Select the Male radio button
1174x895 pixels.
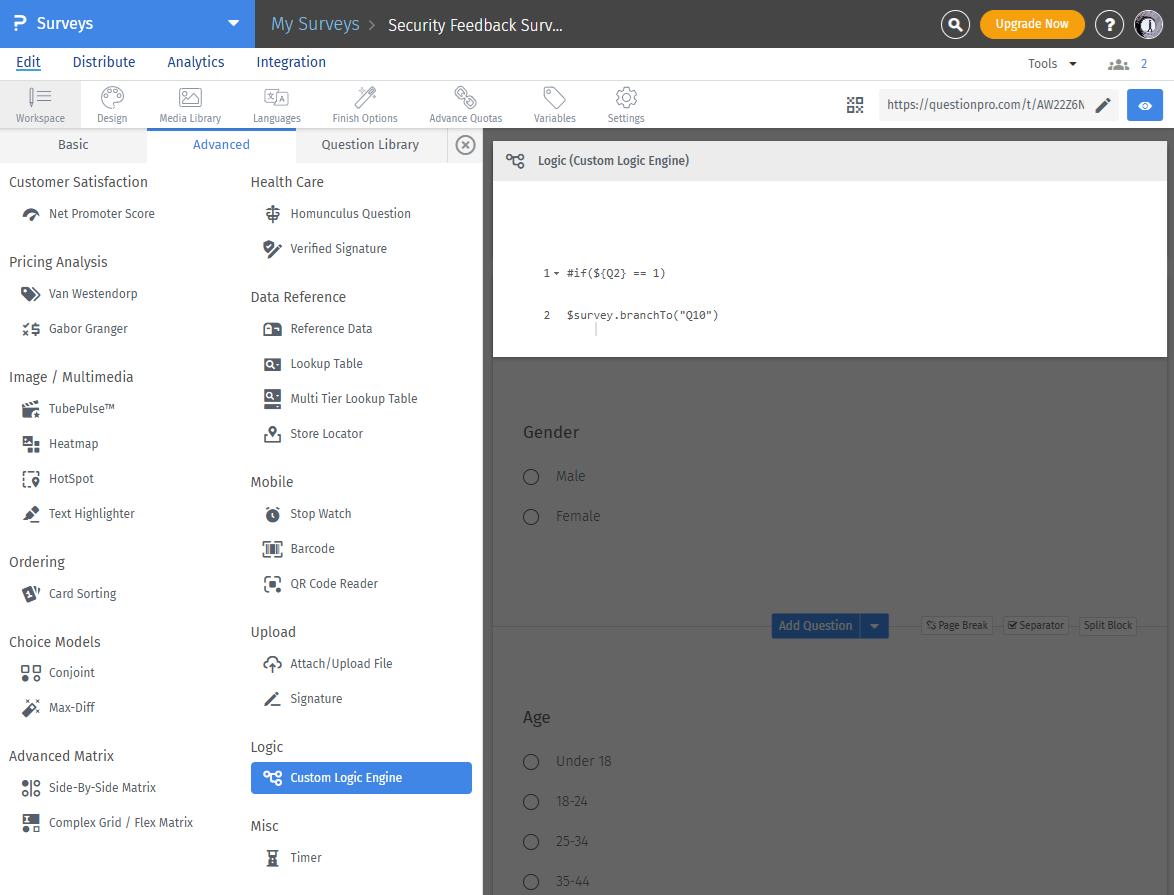[x=532, y=477]
